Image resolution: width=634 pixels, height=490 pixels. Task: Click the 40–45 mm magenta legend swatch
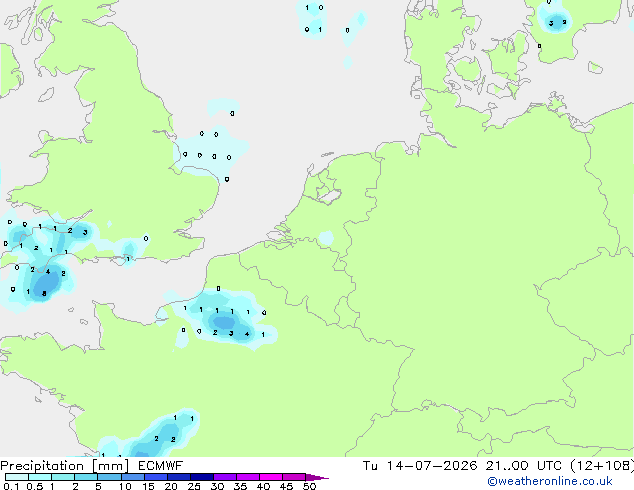point(271,477)
